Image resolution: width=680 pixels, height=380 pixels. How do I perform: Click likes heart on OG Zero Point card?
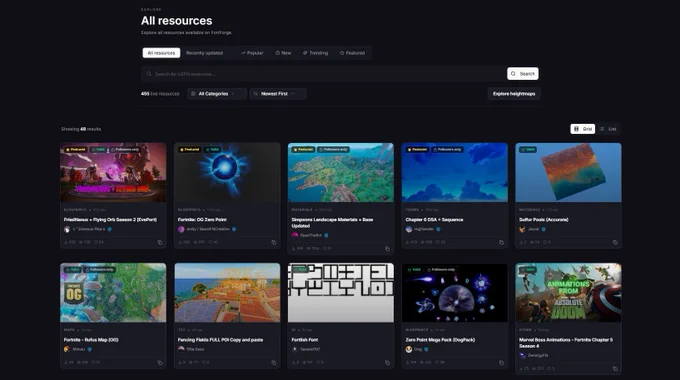click(210, 242)
